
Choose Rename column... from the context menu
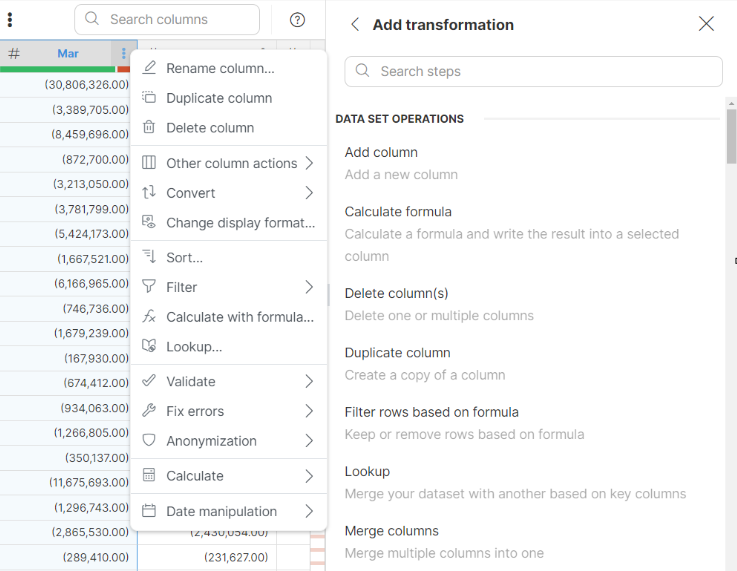point(228,68)
